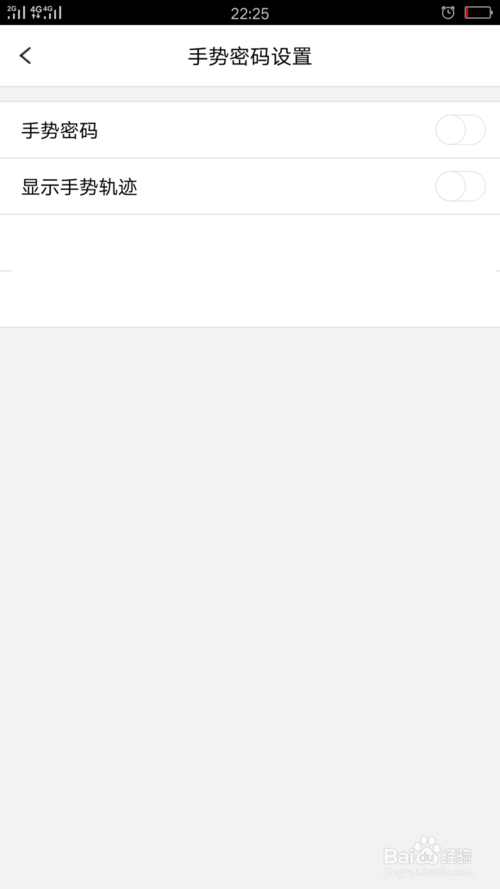Click the first 4G signal icon

click(37, 12)
